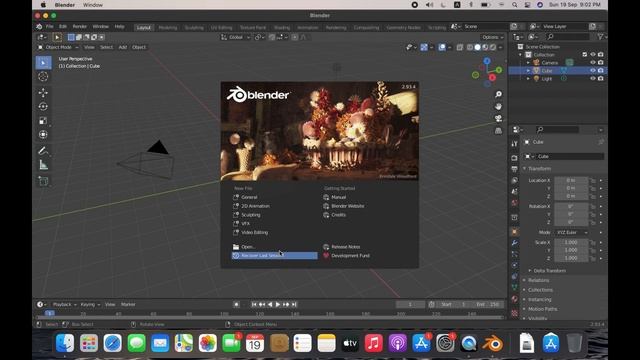This screenshot has height=360, width=640.
Task: Toggle the Collection exclude checkbox
Action: pyautogui.click(x=585, y=54)
